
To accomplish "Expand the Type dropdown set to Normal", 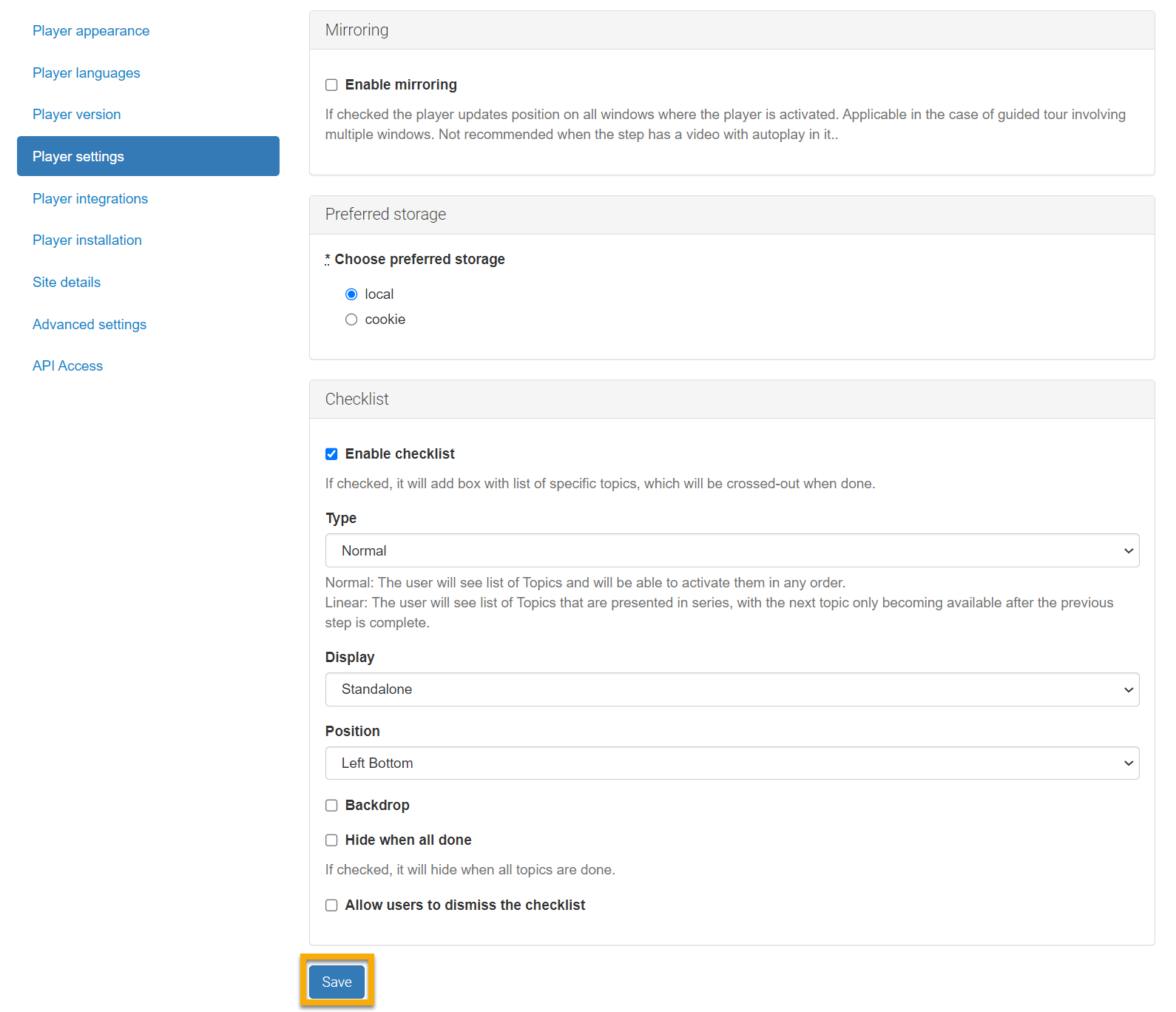I will [731, 550].
